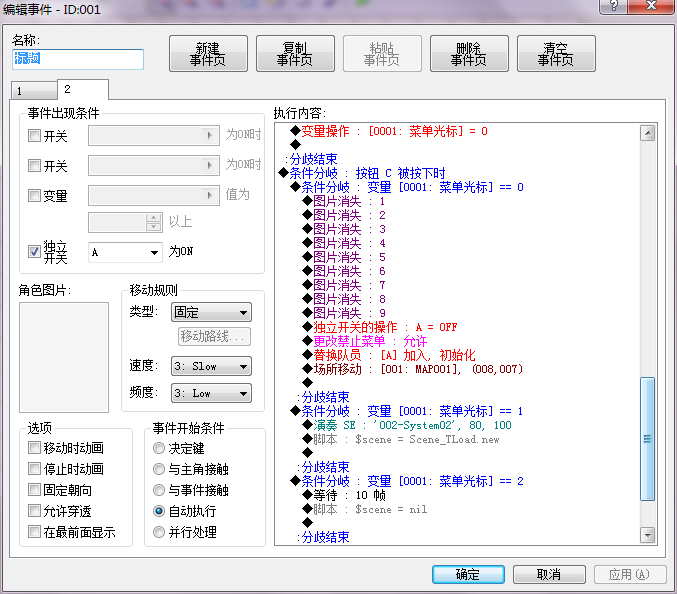
Task: Enable the first 开关 condition checkbox
Action: coord(35,136)
